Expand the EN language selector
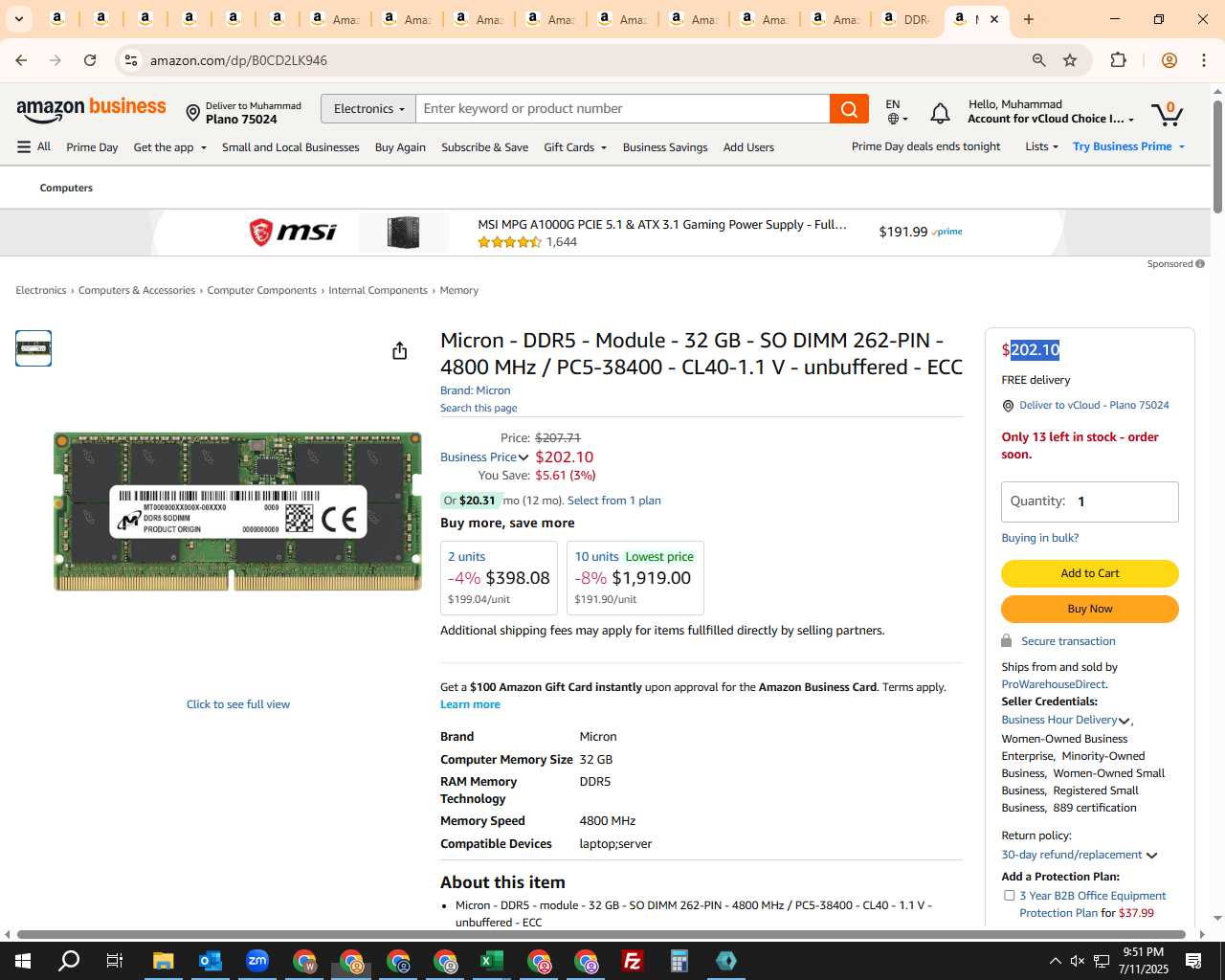Viewport: 1225px width, 980px height. 897,112
